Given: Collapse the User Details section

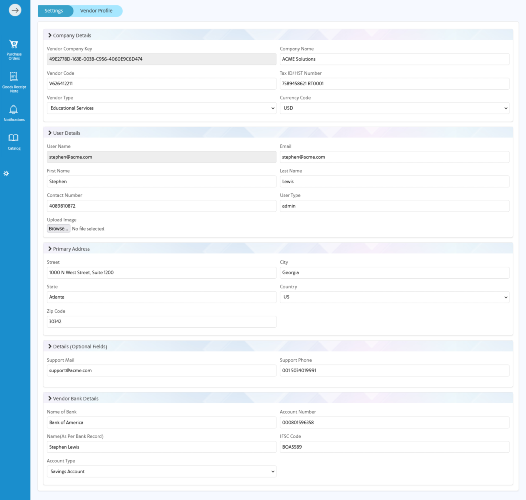Looking at the screenshot, I should pyautogui.click(x=278, y=133).
